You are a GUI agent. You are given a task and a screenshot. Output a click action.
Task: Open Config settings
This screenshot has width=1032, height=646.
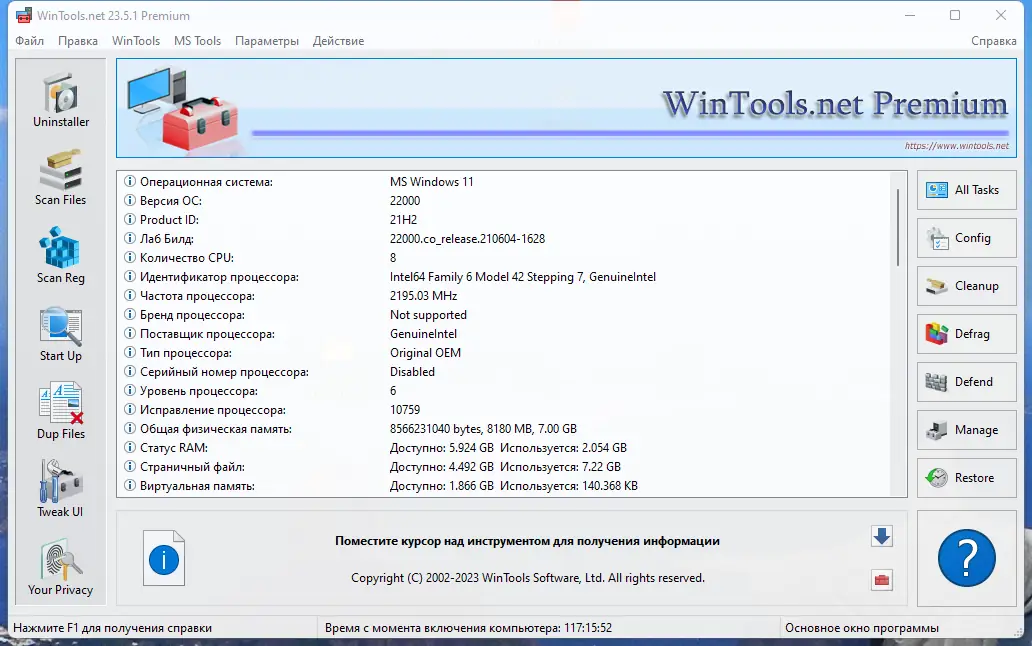[966, 238]
